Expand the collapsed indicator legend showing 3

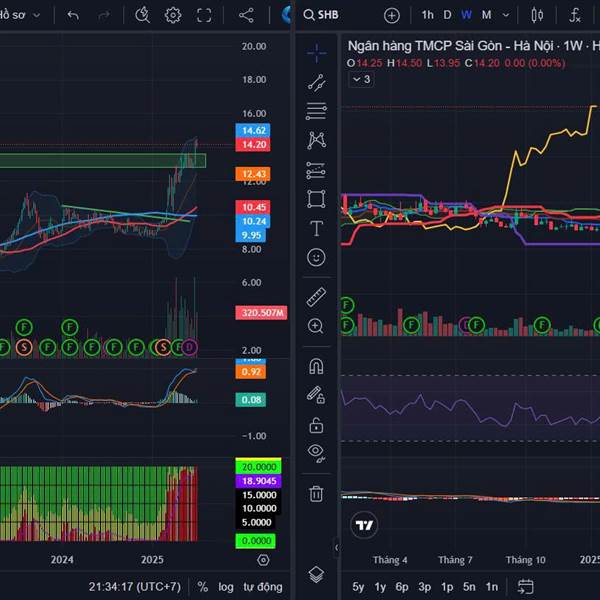click(x=361, y=79)
